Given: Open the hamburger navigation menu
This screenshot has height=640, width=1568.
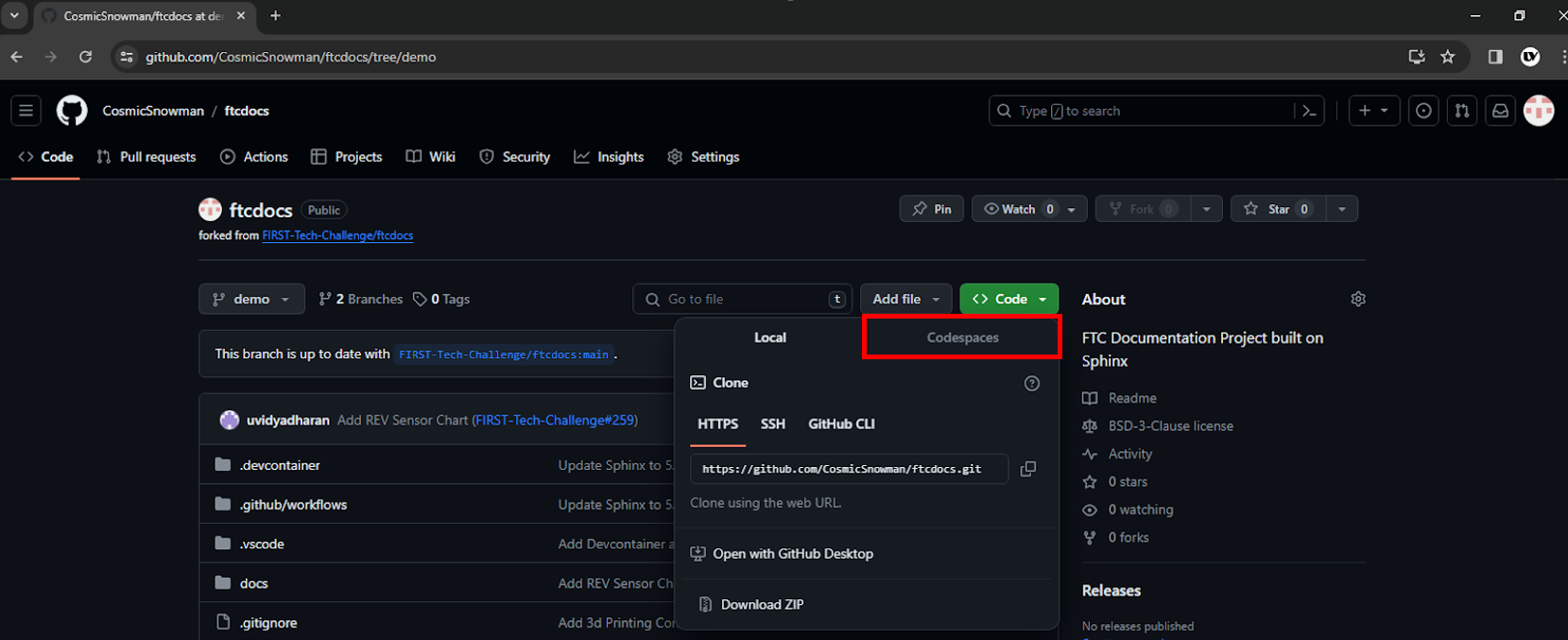Looking at the screenshot, I should 26,111.
